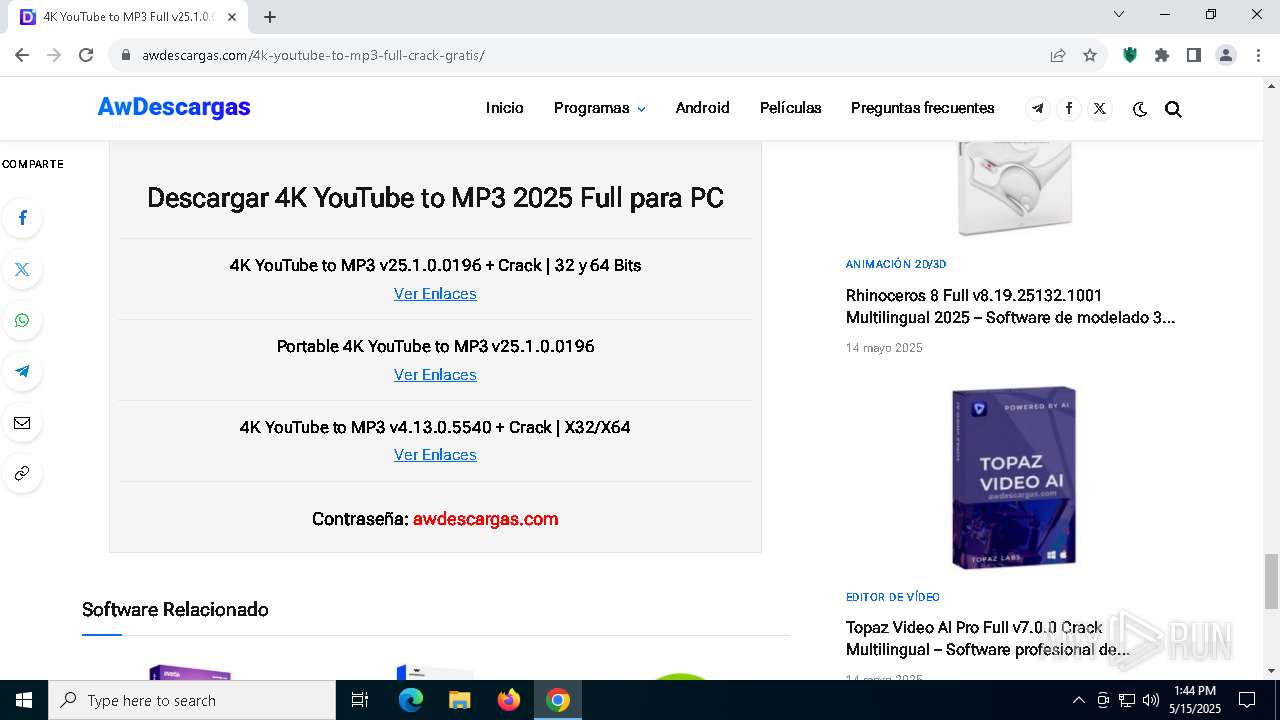
Task: Share page via X sidebar icon
Action: coord(22,269)
